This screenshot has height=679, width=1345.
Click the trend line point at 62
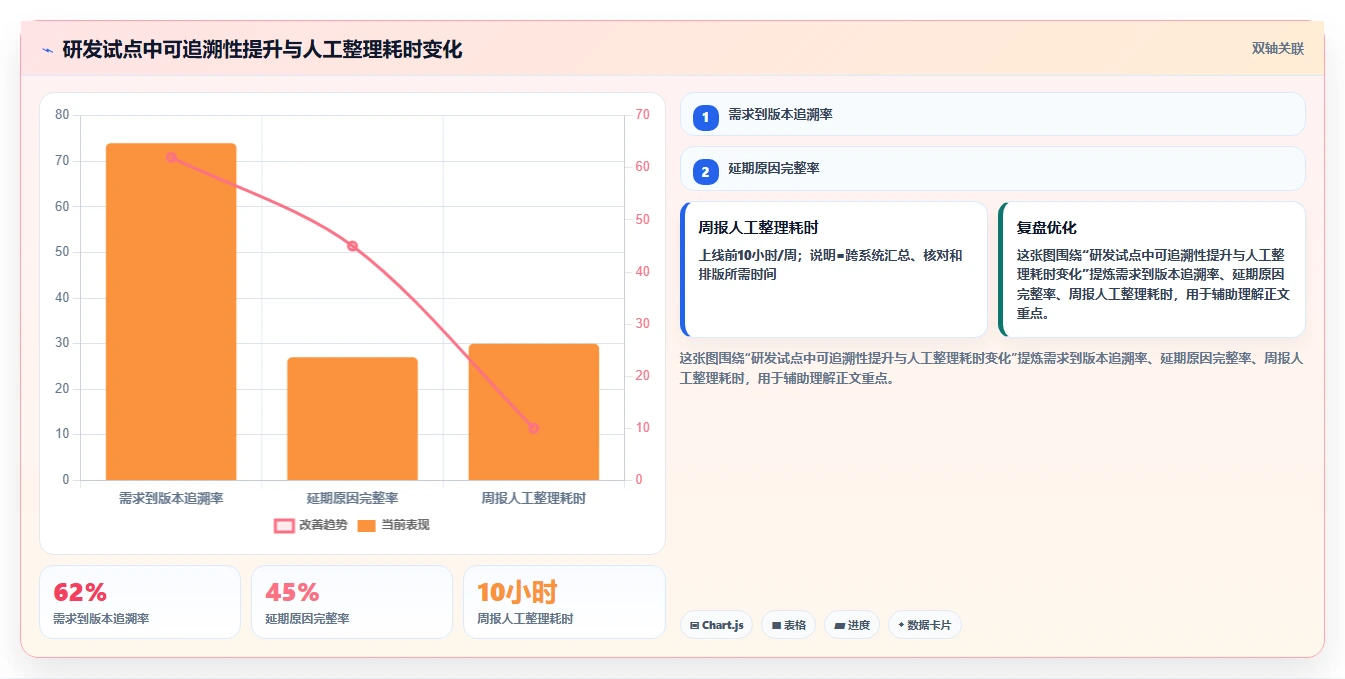(171, 157)
